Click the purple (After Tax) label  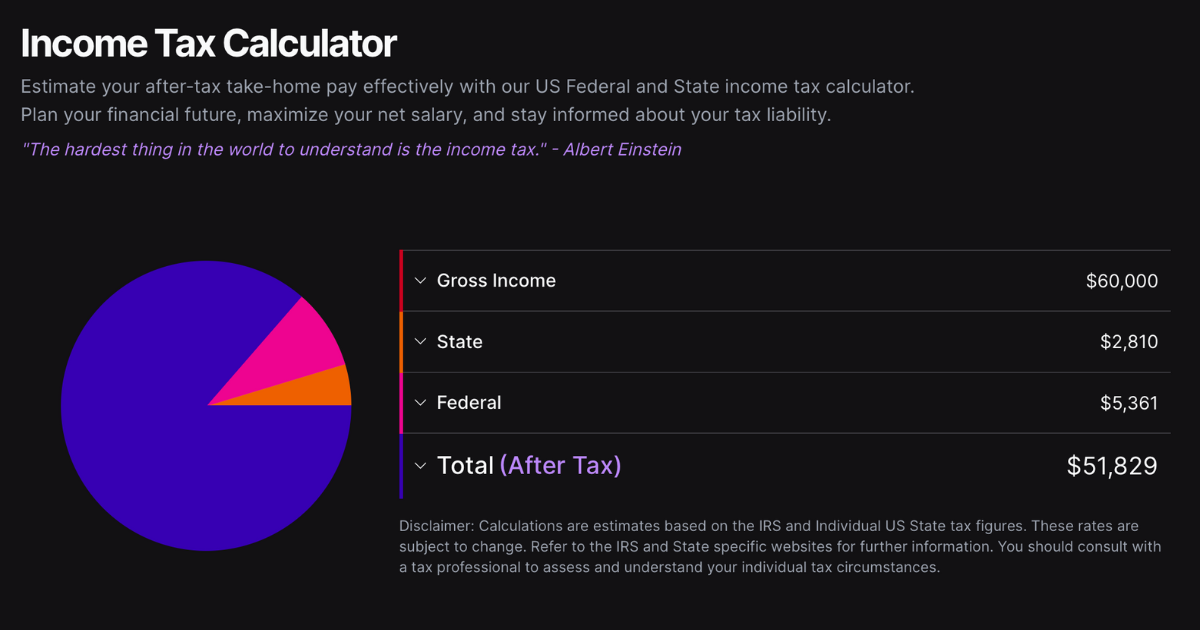point(560,465)
